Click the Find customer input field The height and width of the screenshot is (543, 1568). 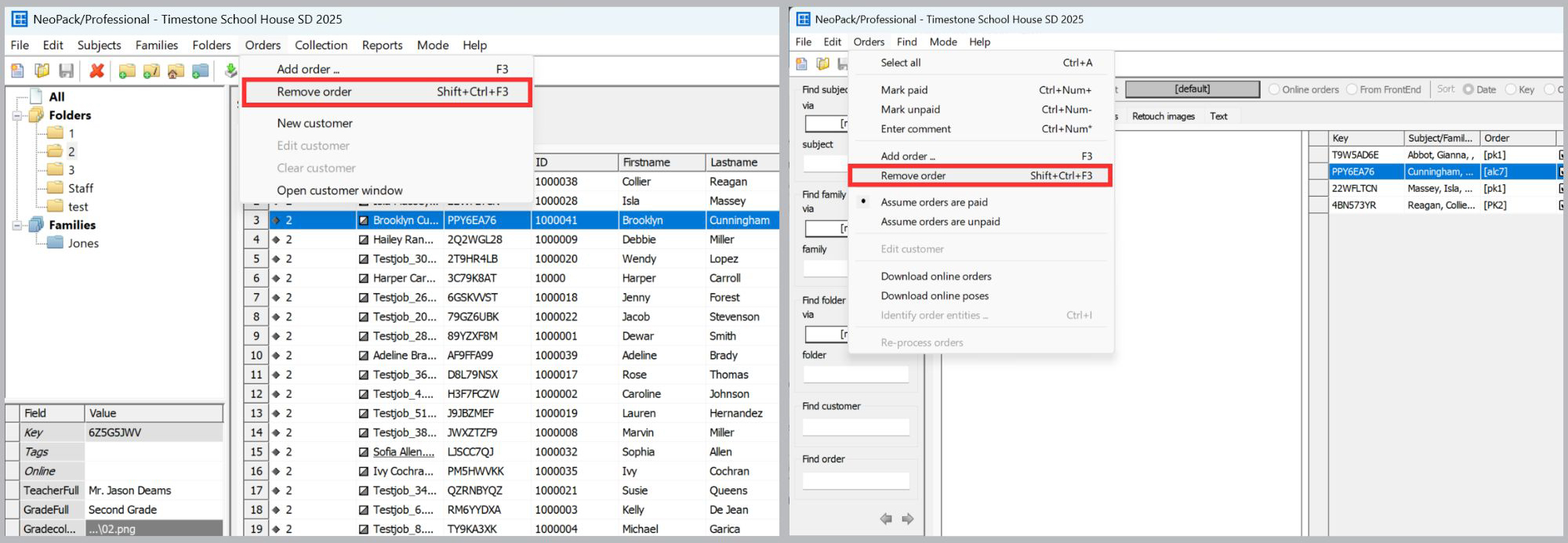855,427
